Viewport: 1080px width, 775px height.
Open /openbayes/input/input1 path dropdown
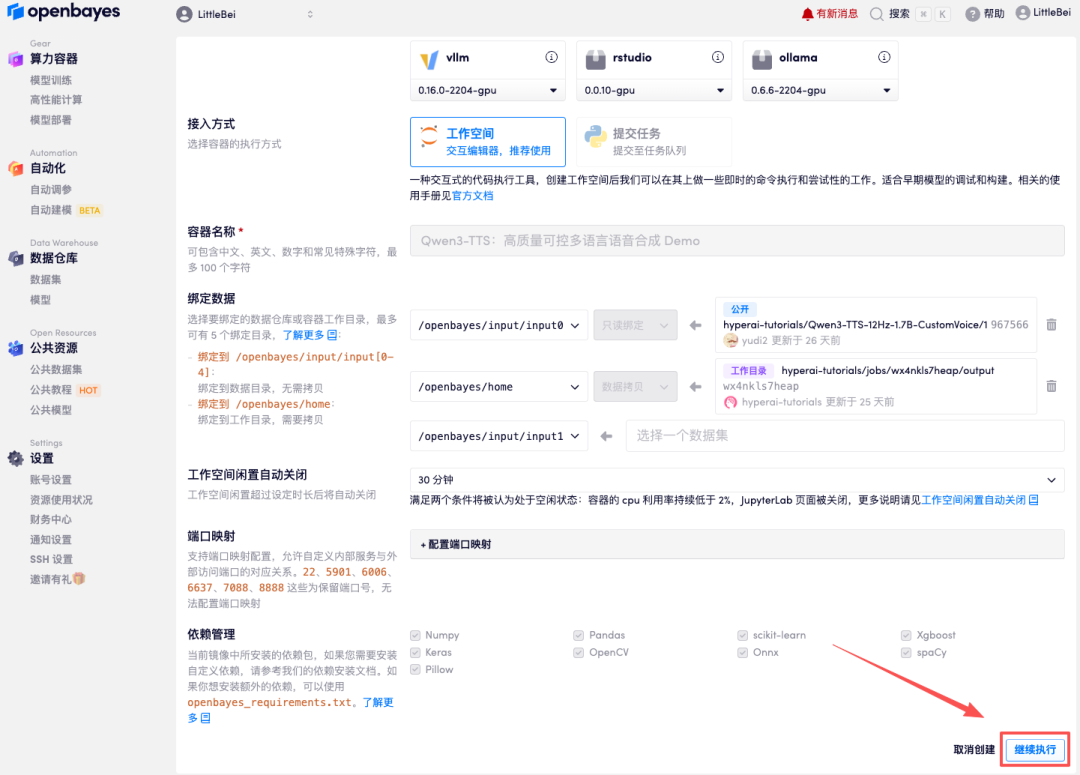pos(499,436)
